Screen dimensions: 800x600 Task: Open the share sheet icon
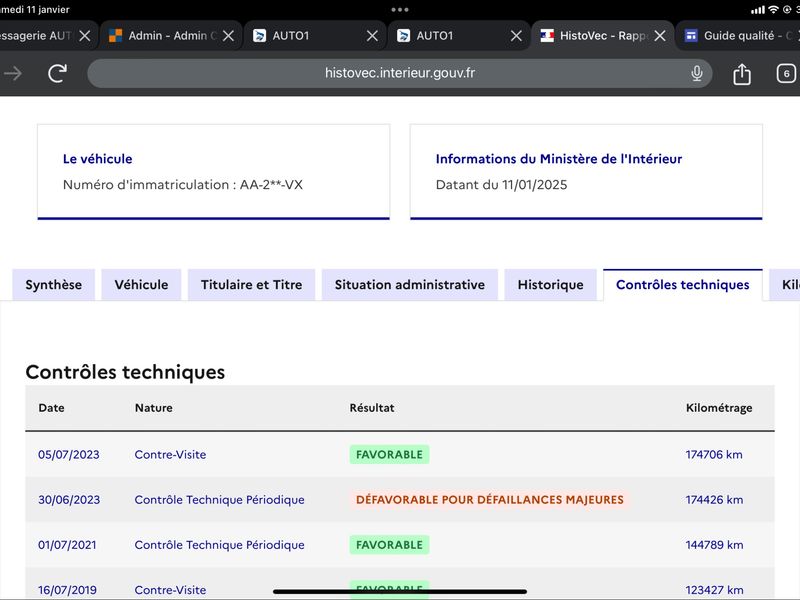(742, 74)
